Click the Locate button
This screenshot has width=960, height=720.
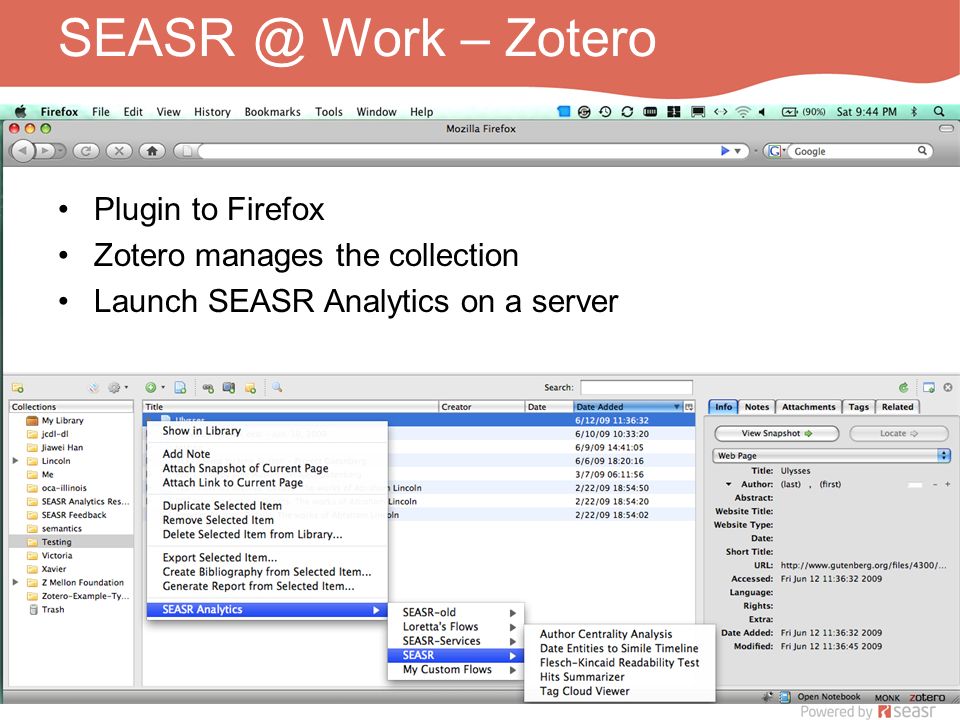pos(899,433)
